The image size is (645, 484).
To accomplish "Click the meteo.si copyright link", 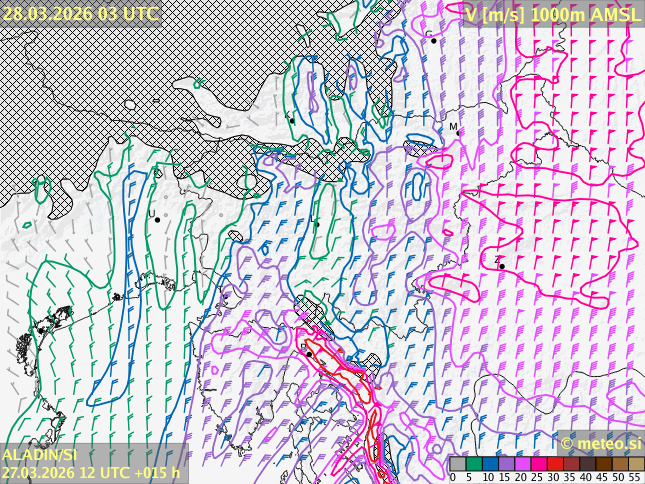I will pos(600,443).
